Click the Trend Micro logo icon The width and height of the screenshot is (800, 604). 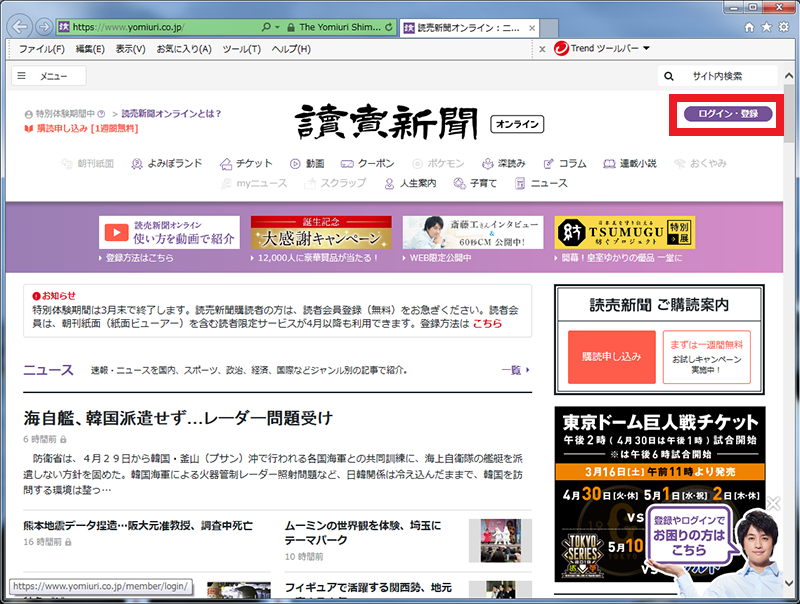[561, 48]
